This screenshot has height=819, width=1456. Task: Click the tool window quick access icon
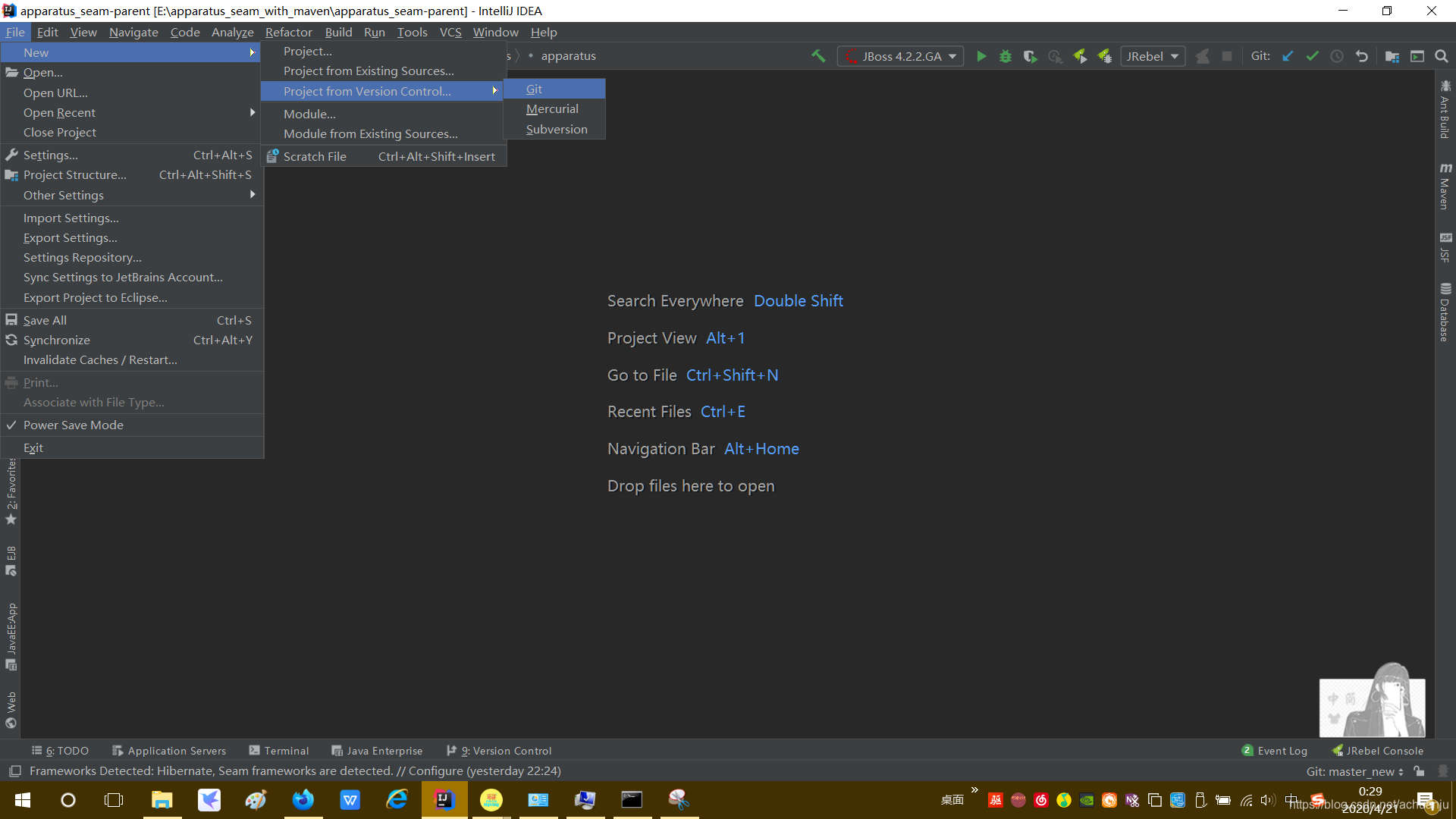(x=14, y=771)
